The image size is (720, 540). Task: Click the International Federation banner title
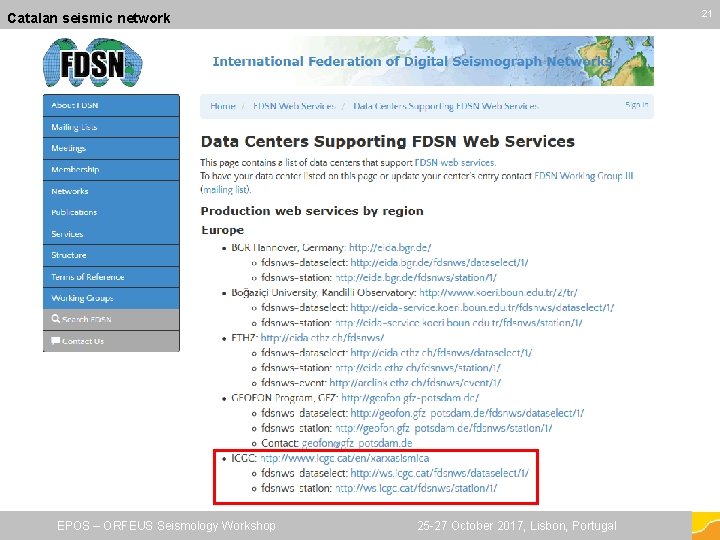point(412,62)
